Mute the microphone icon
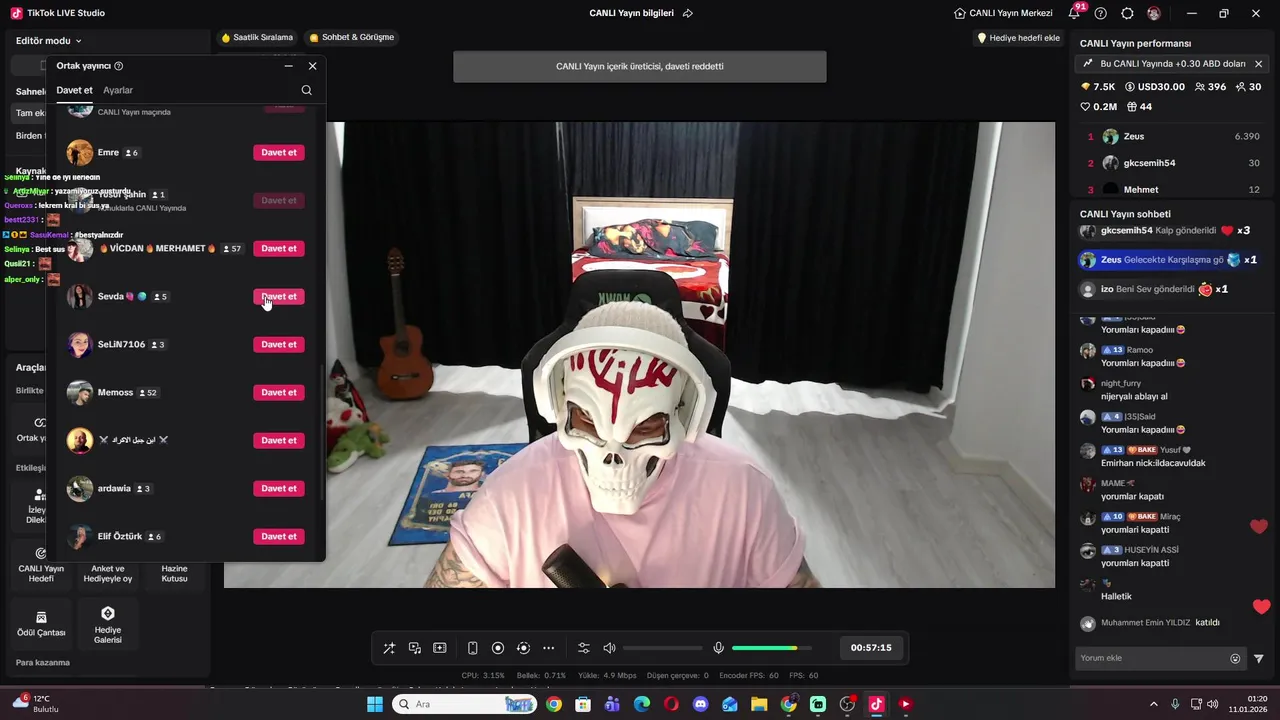Screen dimensions: 1280x720 coord(718,648)
